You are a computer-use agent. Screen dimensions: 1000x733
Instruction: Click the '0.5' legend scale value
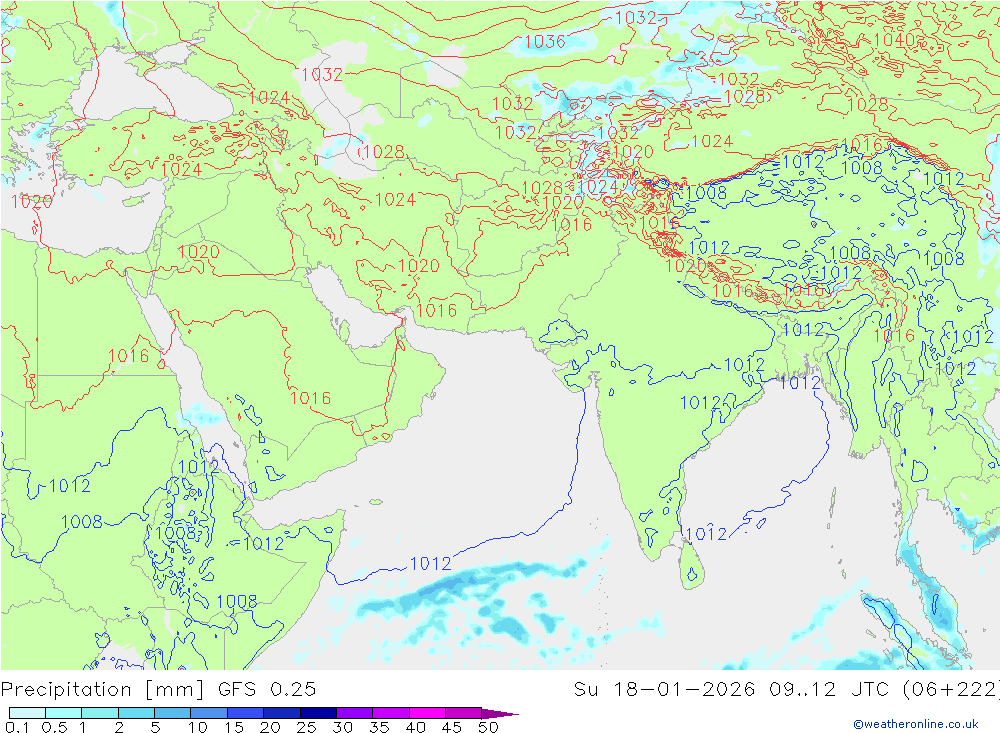[54, 727]
